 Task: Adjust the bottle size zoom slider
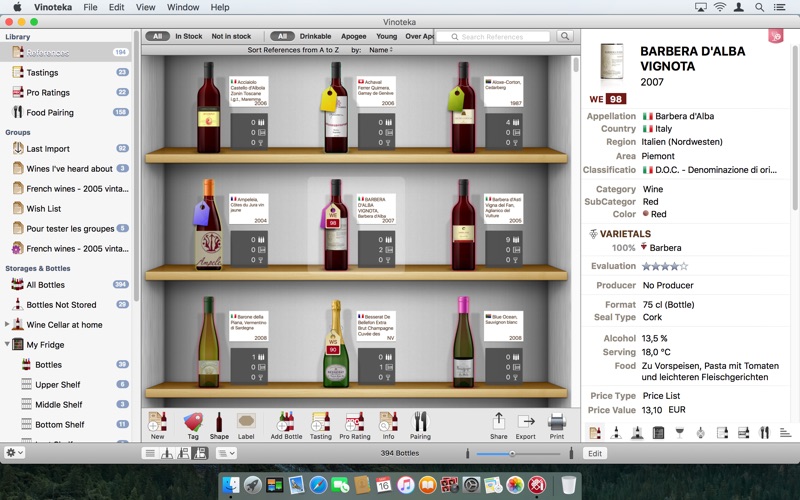513,453
